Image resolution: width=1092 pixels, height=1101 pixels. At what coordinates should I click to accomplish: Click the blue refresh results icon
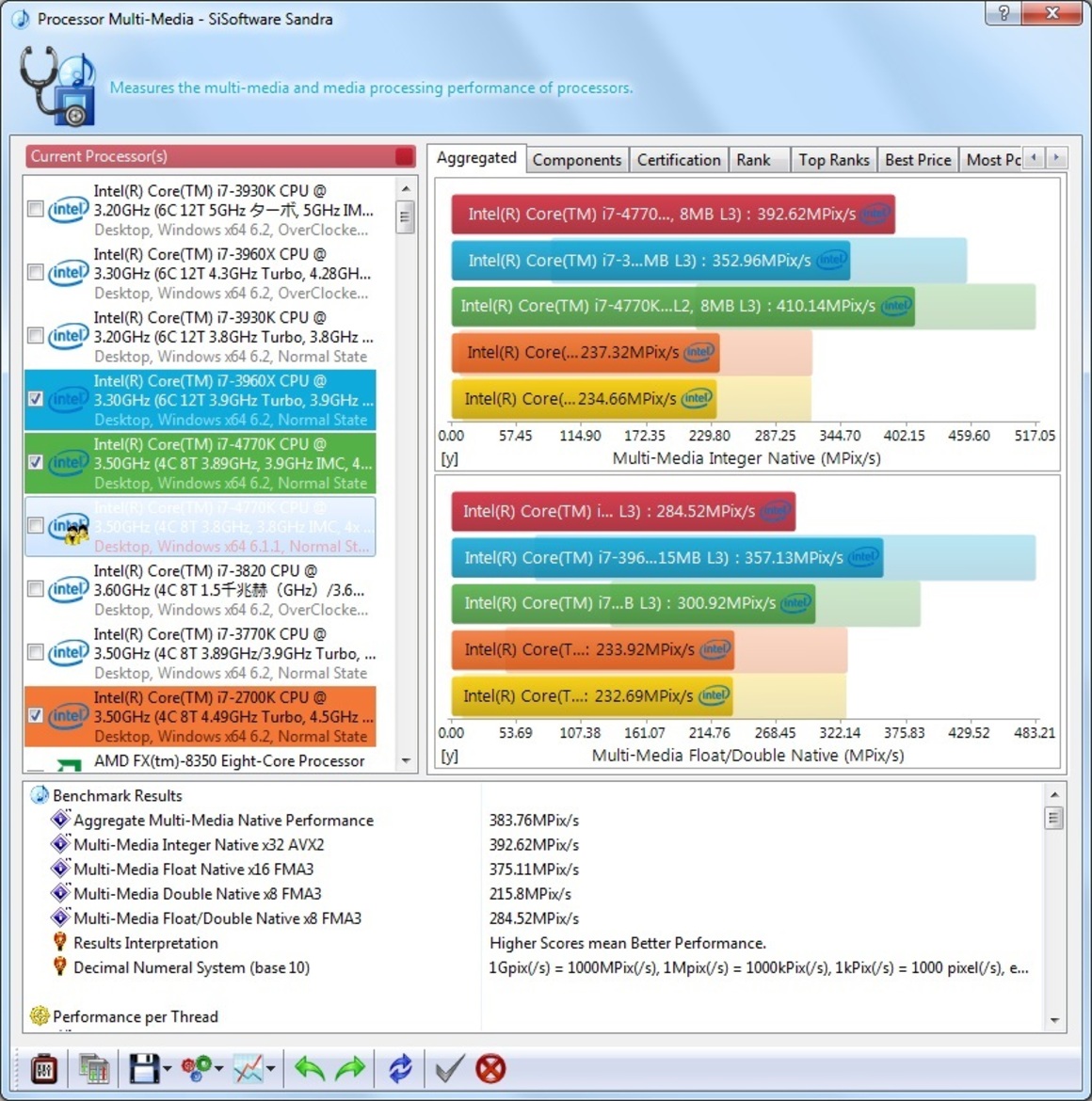pos(400,1069)
